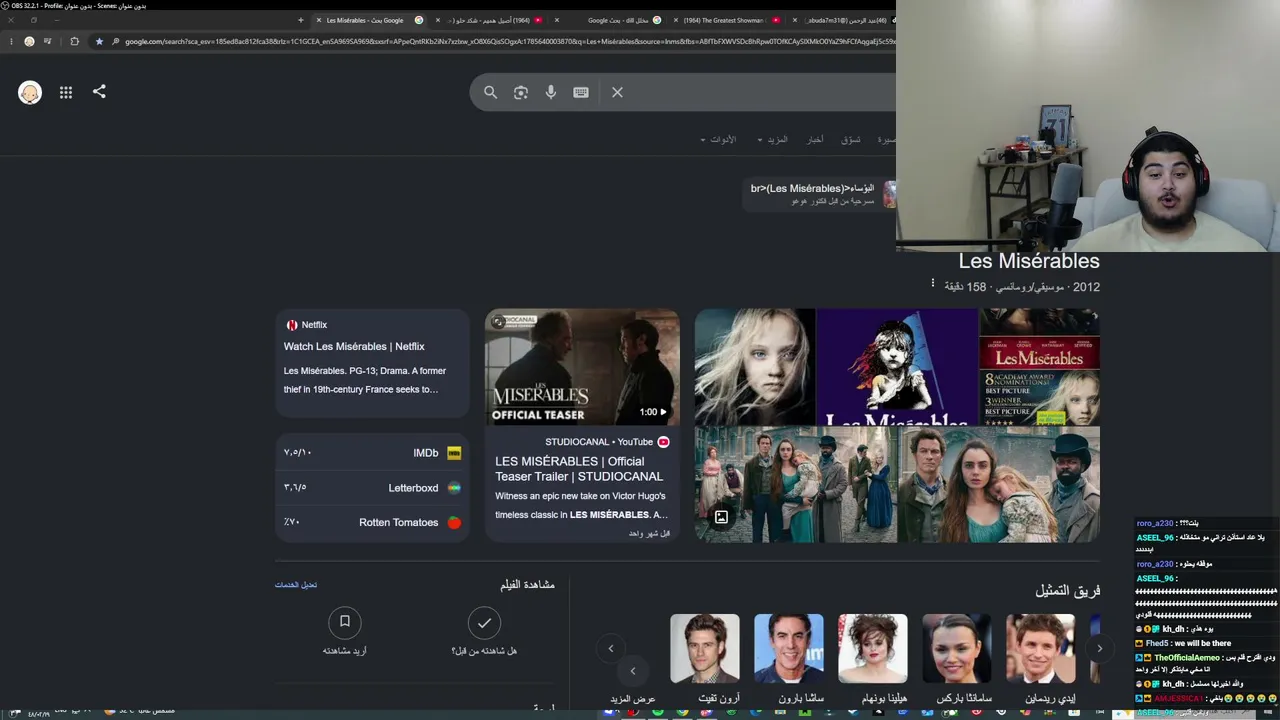This screenshot has width=1280, height=720.
Task: Open the IMDb rating row
Action: (x=372, y=453)
